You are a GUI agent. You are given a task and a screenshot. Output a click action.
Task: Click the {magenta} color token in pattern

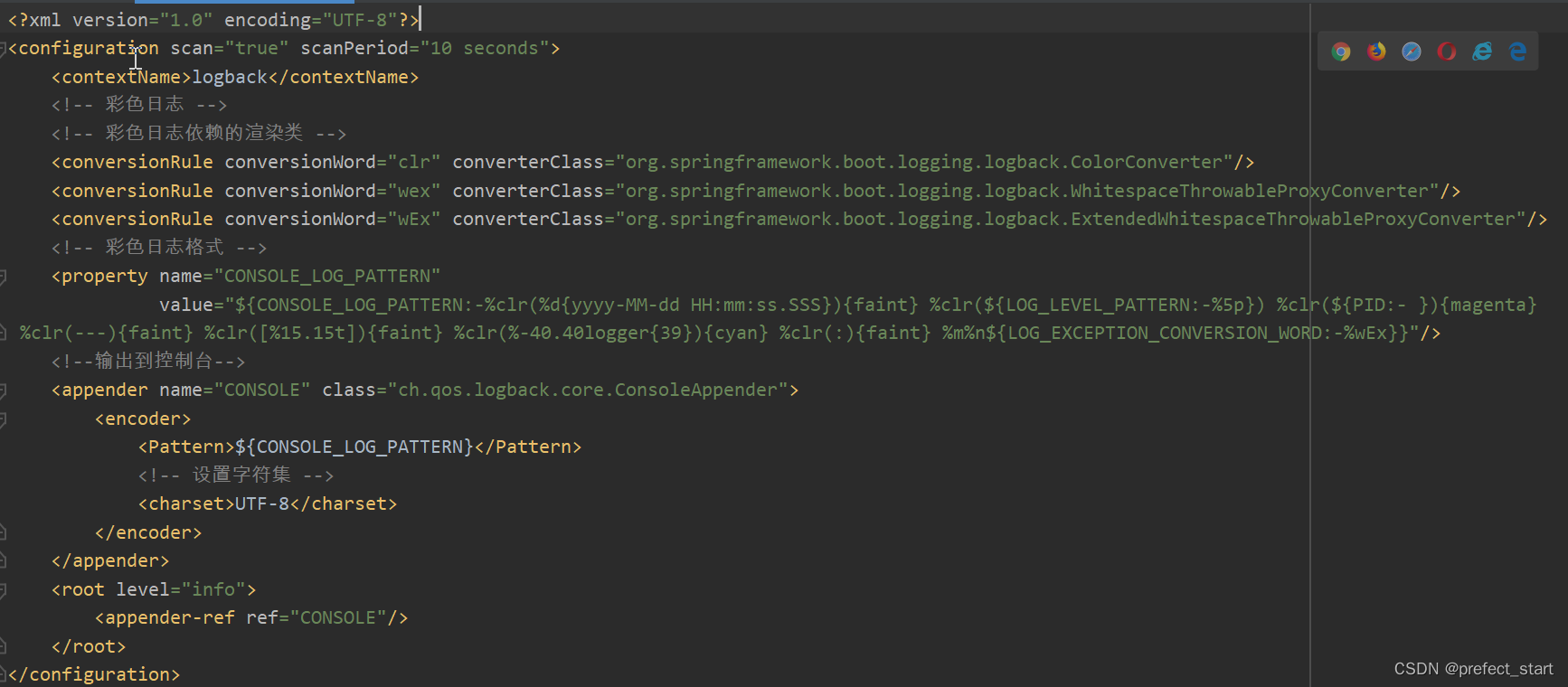[1488, 305]
